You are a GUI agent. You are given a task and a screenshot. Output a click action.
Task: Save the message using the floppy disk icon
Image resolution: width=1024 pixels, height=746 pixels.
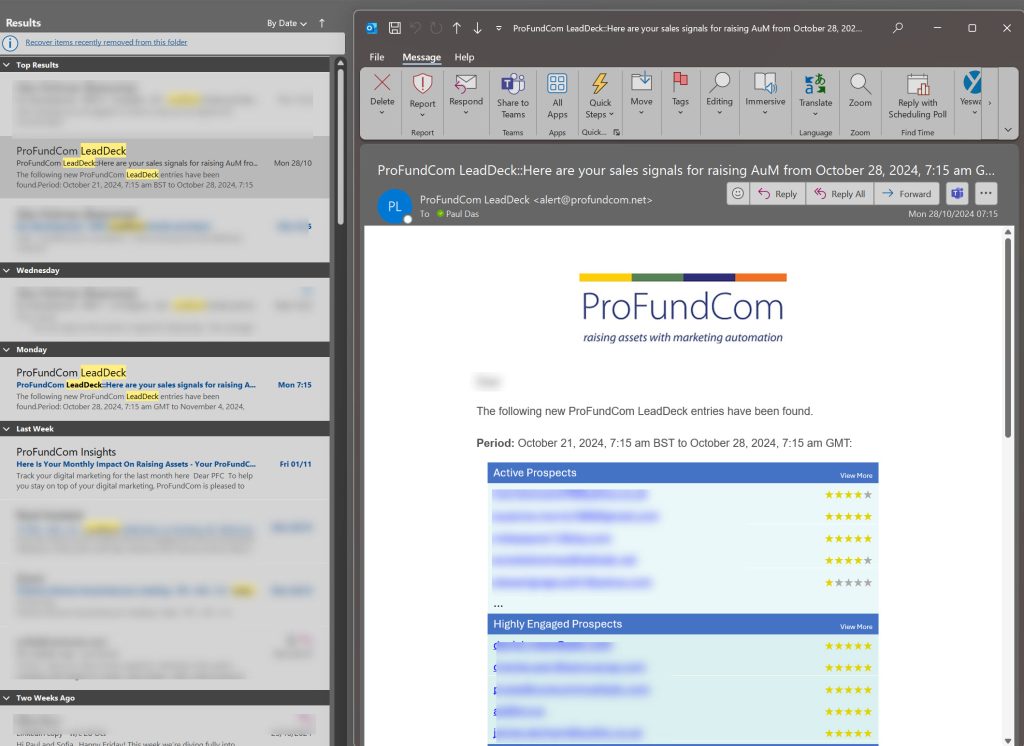395,28
